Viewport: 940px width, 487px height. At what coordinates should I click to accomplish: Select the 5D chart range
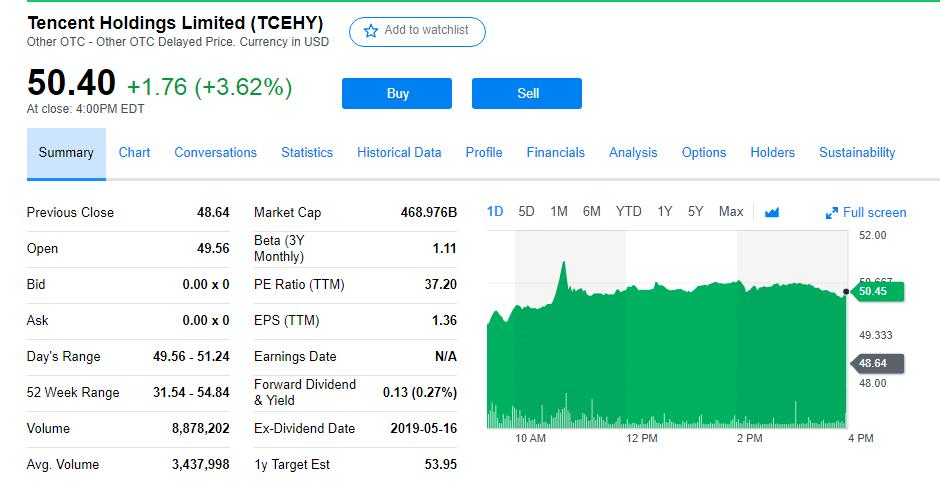pos(526,212)
